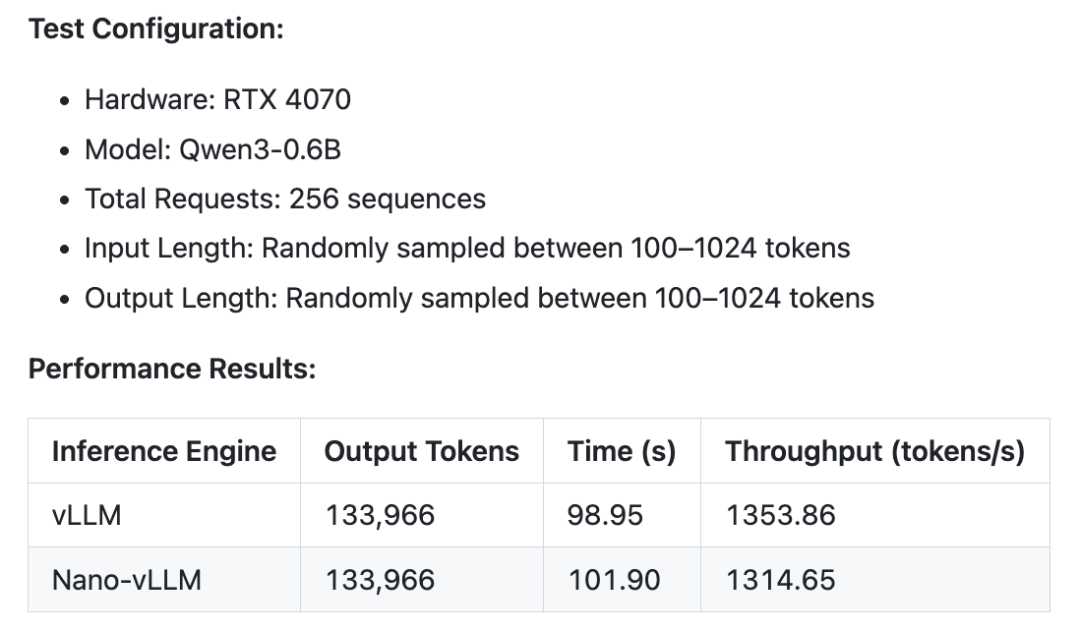Click the 1353.86 throughput cell
This screenshot has width=1080, height=631.
pyautogui.click(x=875, y=515)
